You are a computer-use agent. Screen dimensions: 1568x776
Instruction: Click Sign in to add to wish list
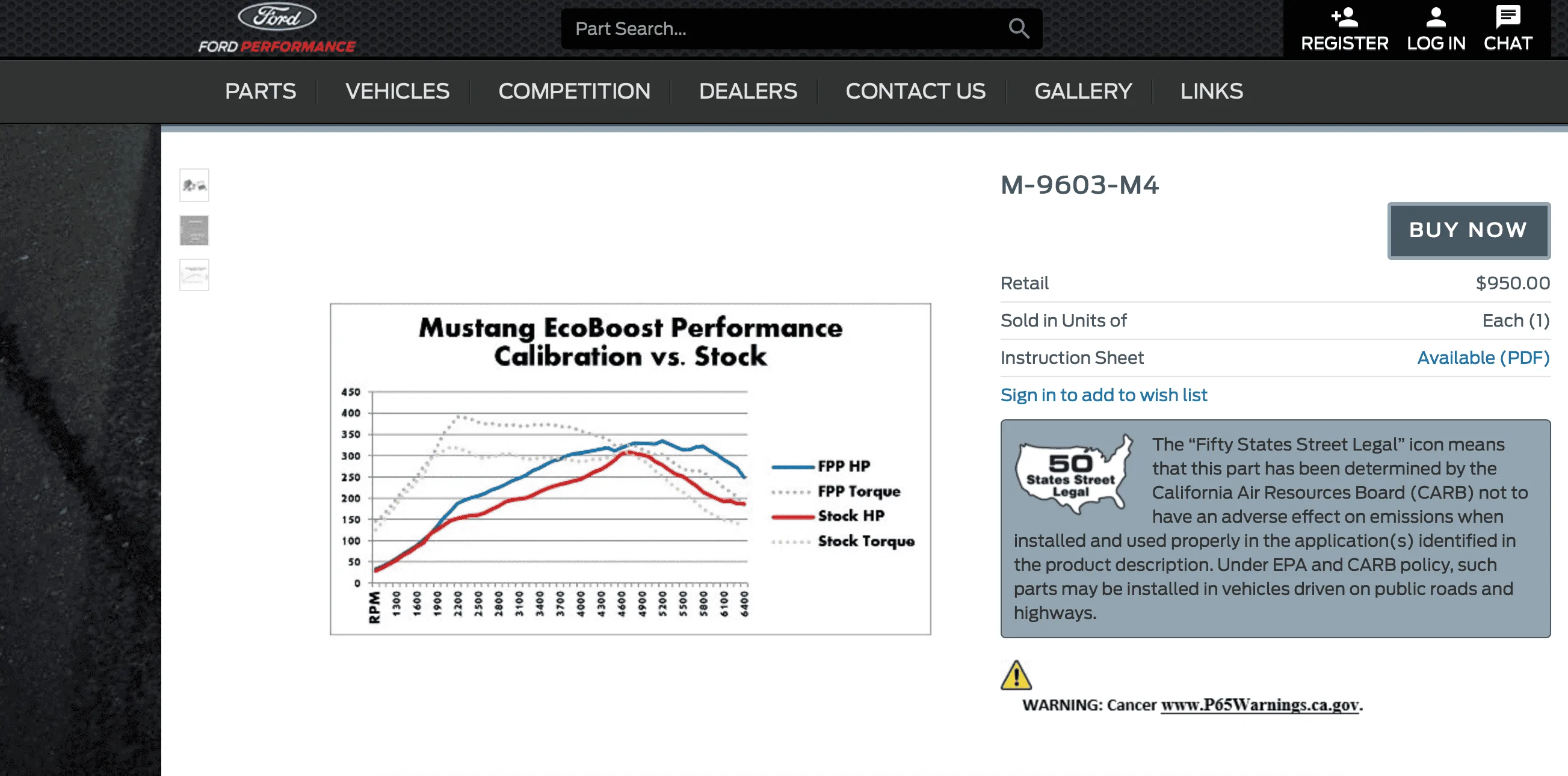pyautogui.click(x=1103, y=395)
